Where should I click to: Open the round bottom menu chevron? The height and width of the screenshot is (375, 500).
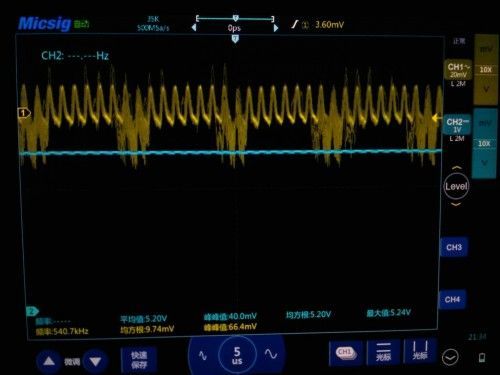point(450,357)
